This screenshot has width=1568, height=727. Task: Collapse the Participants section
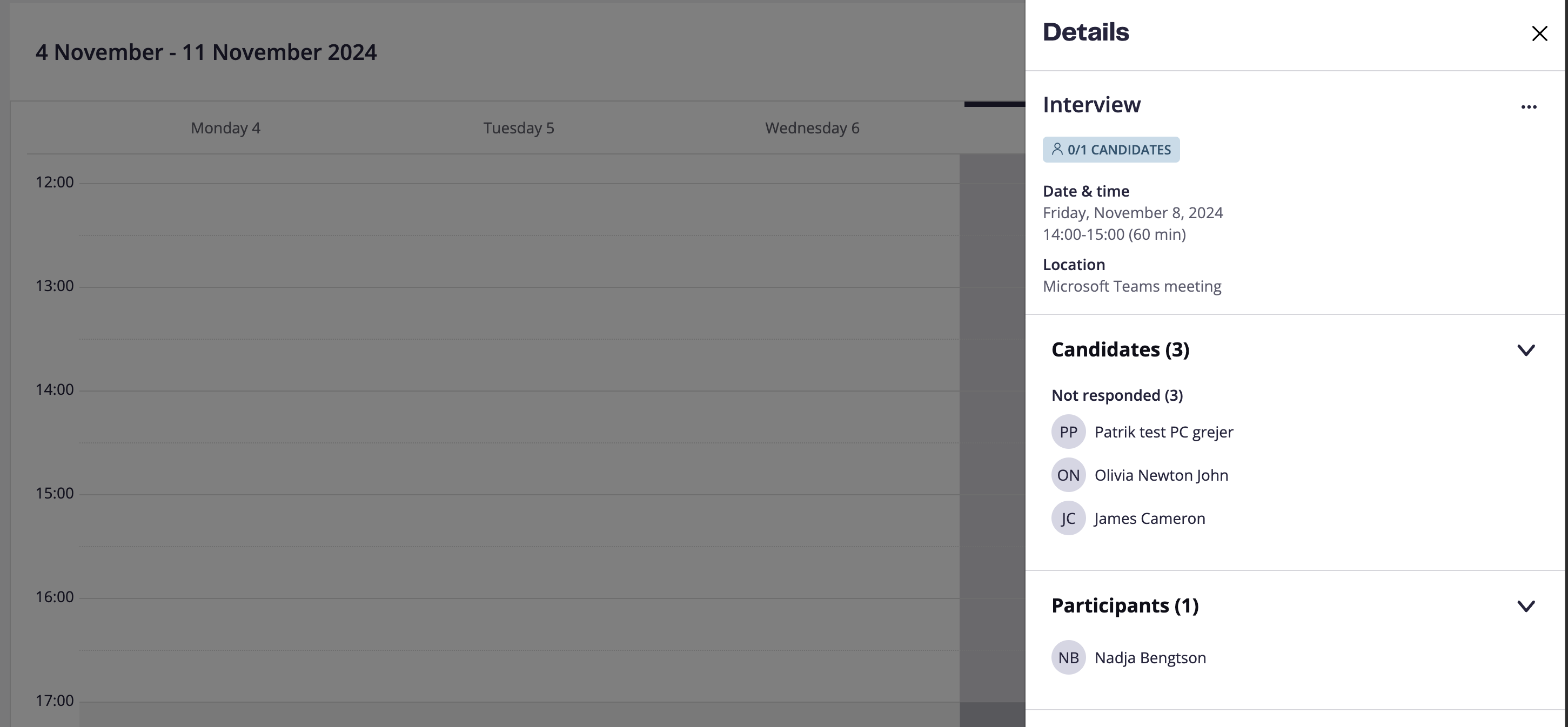1525,606
